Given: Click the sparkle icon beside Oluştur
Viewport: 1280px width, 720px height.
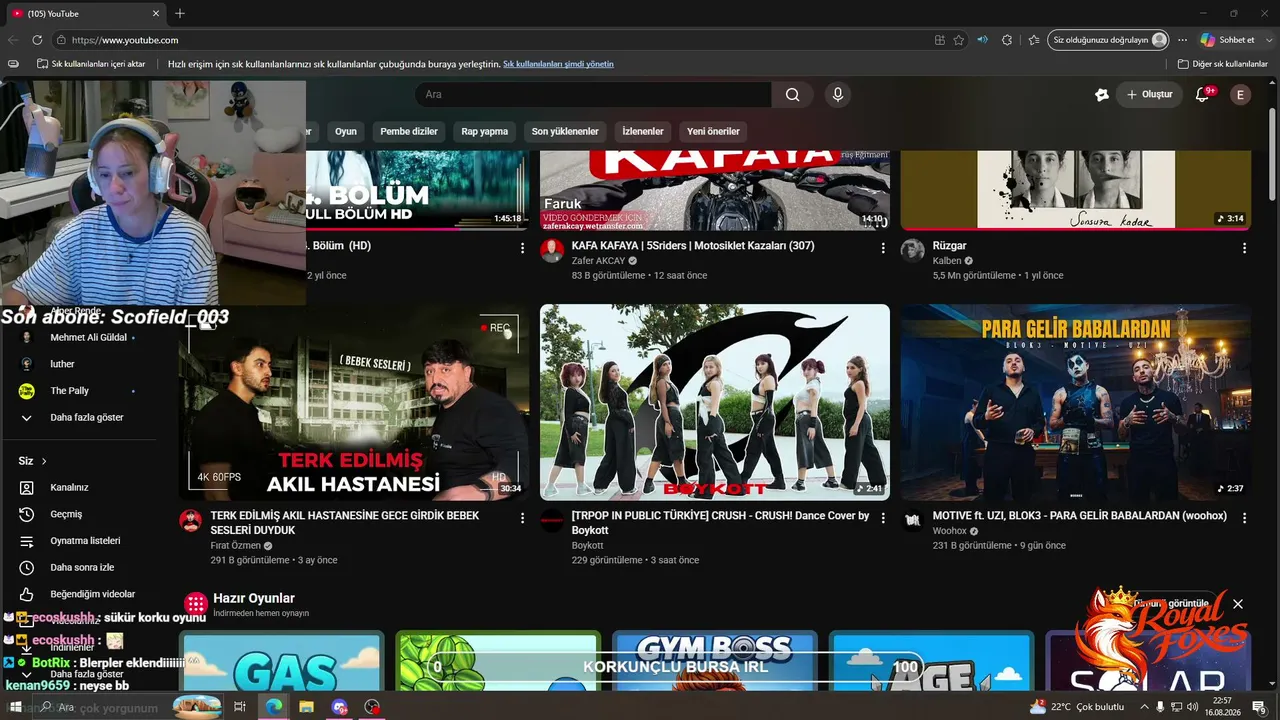Looking at the screenshot, I should 1102,95.
